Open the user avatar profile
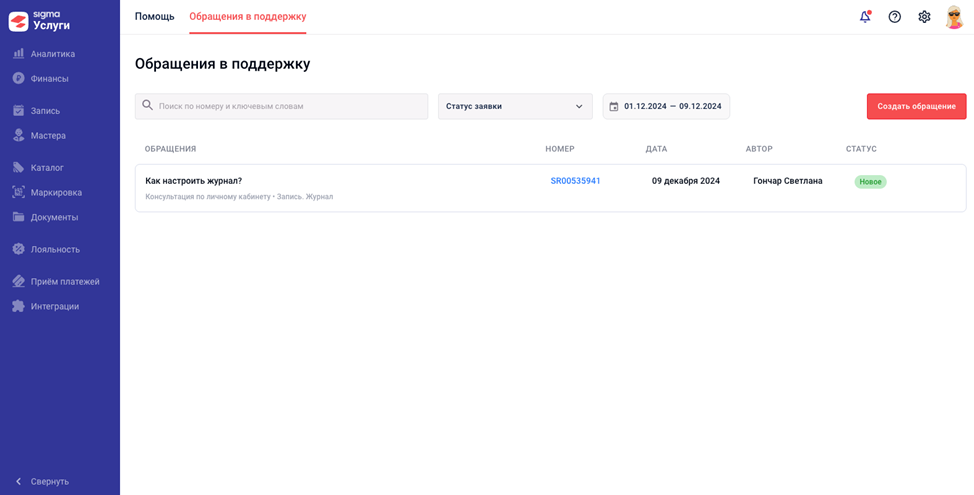 pyautogui.click(x=954, y=17)
